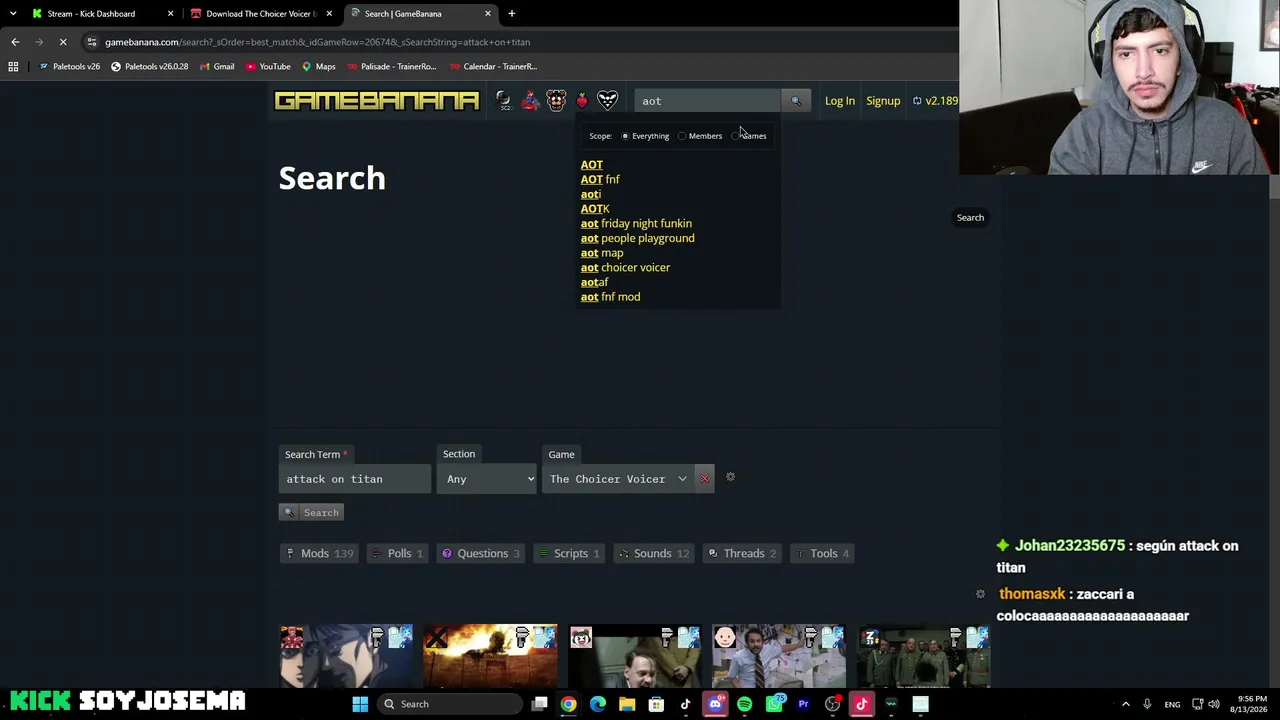
Task: Choose the 'aot map' suggestion
Action: click(x=602, y=253)
